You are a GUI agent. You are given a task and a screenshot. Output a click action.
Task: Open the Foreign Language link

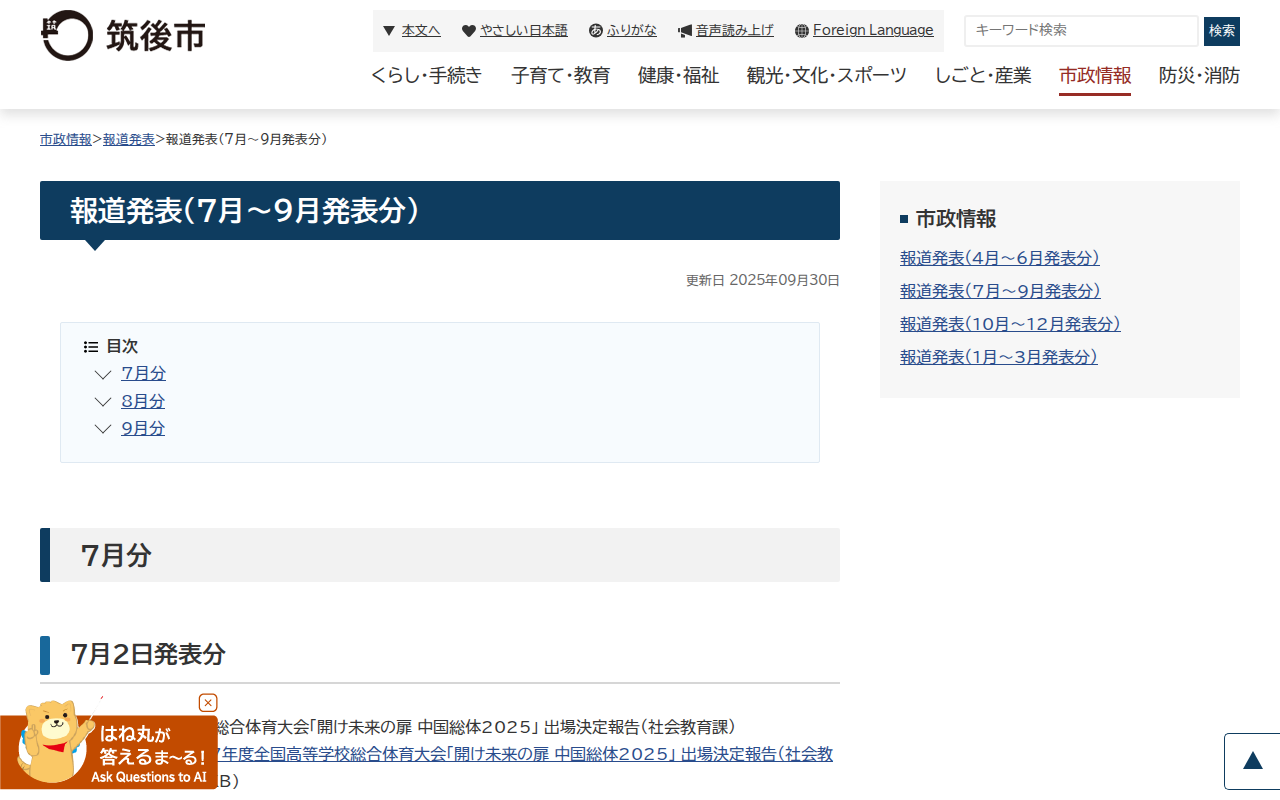coord(873,31)
